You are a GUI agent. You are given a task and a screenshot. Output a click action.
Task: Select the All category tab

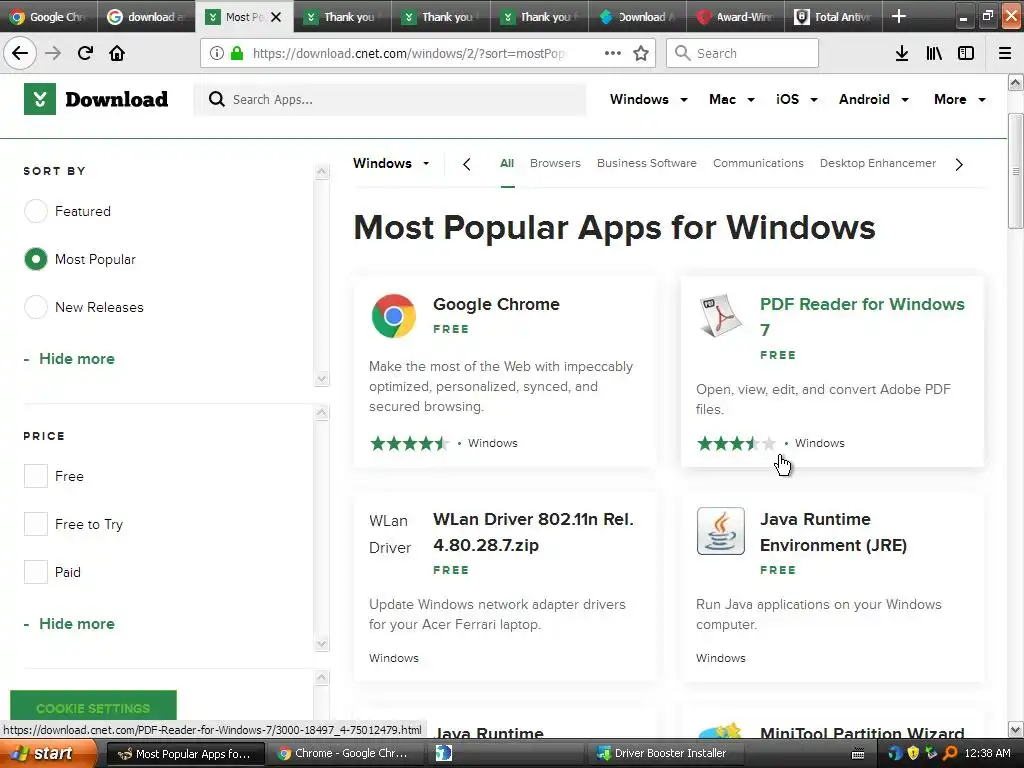pyautogui.click(x=507, y=163)
